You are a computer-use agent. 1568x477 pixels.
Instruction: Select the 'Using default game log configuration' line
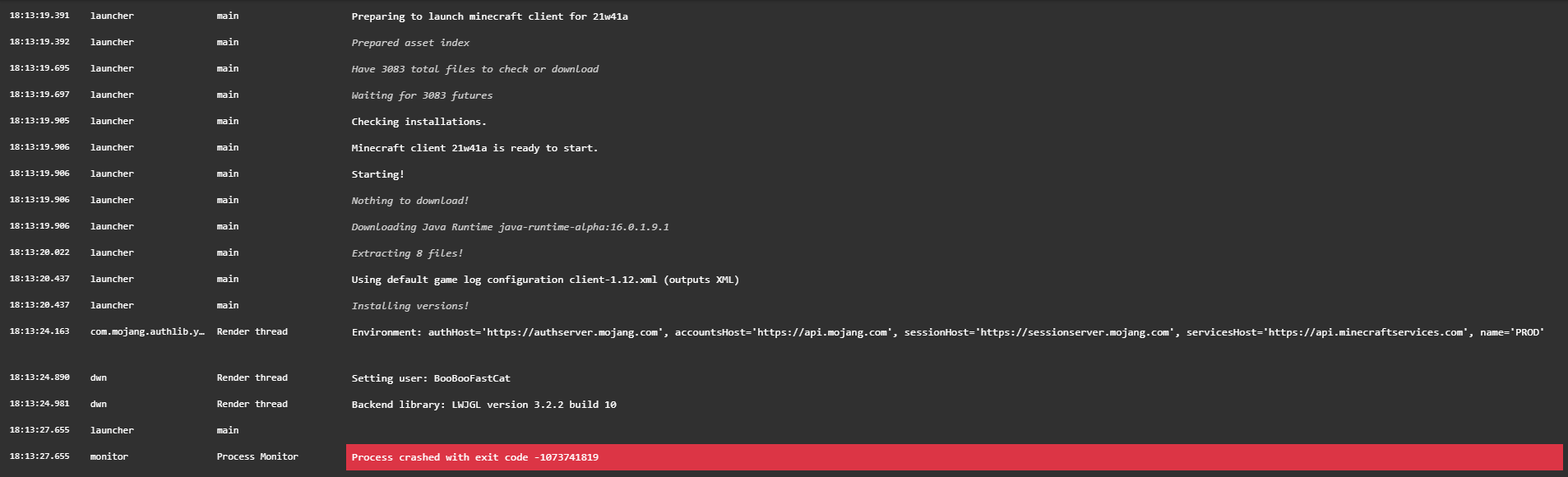[545, 280]
